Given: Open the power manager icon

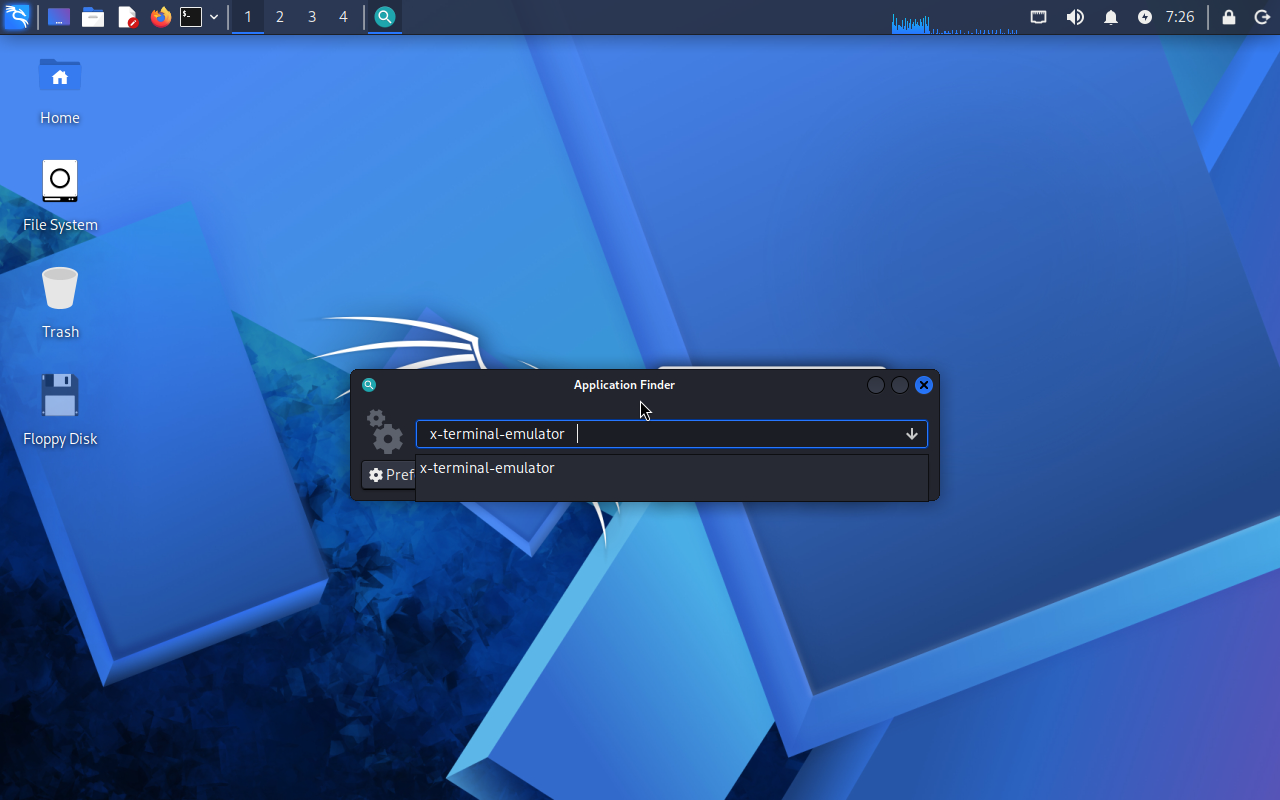Looking at the screenshot, I should [x=1145, y=17].
